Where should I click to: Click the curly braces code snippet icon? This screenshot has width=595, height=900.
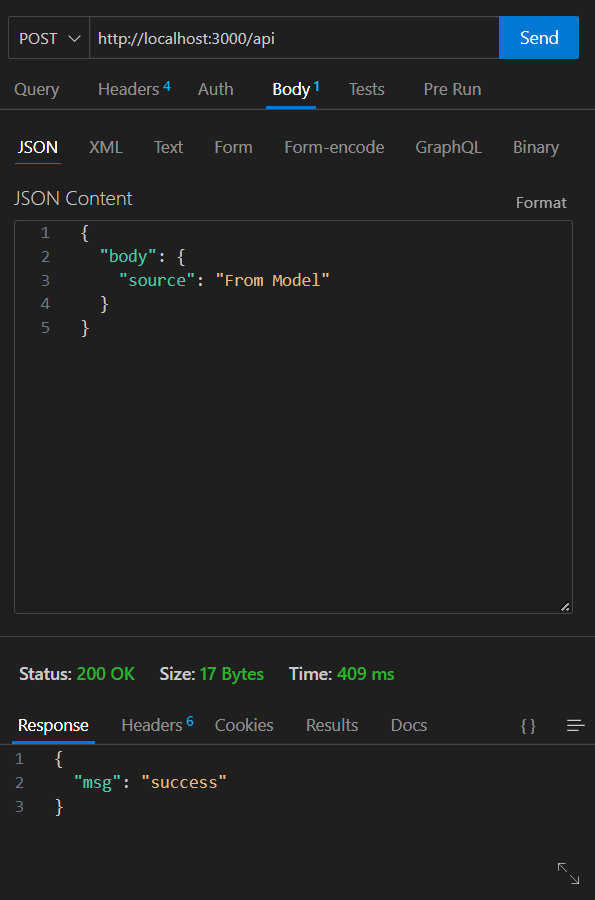528,726
